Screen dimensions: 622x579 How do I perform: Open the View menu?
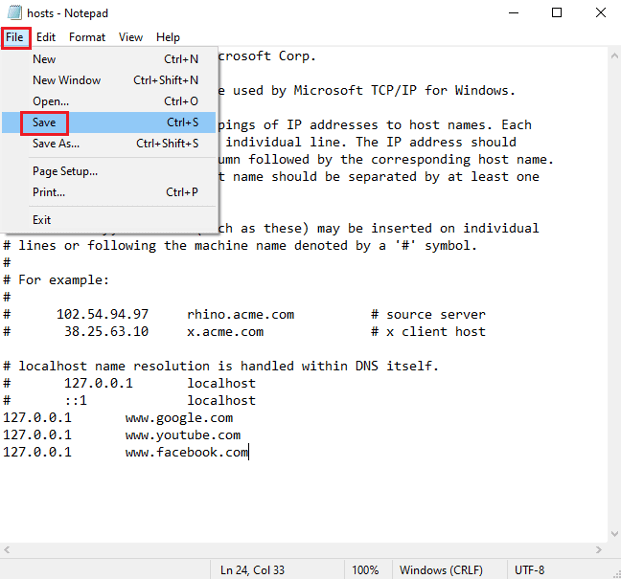tap(131, 37)
